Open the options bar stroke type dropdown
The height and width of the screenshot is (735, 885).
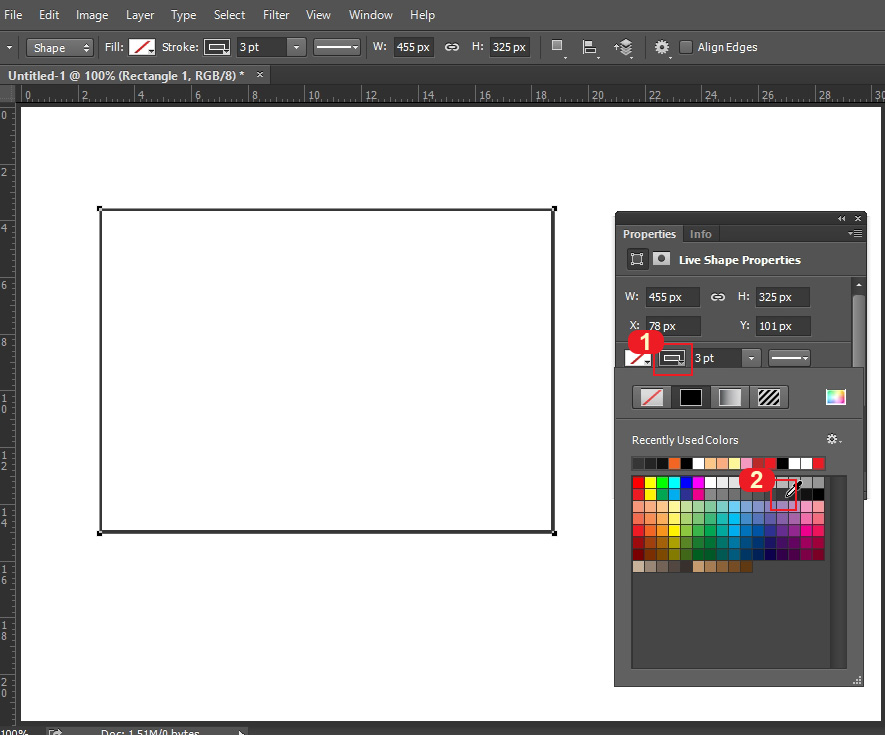(x=337, y=47)
